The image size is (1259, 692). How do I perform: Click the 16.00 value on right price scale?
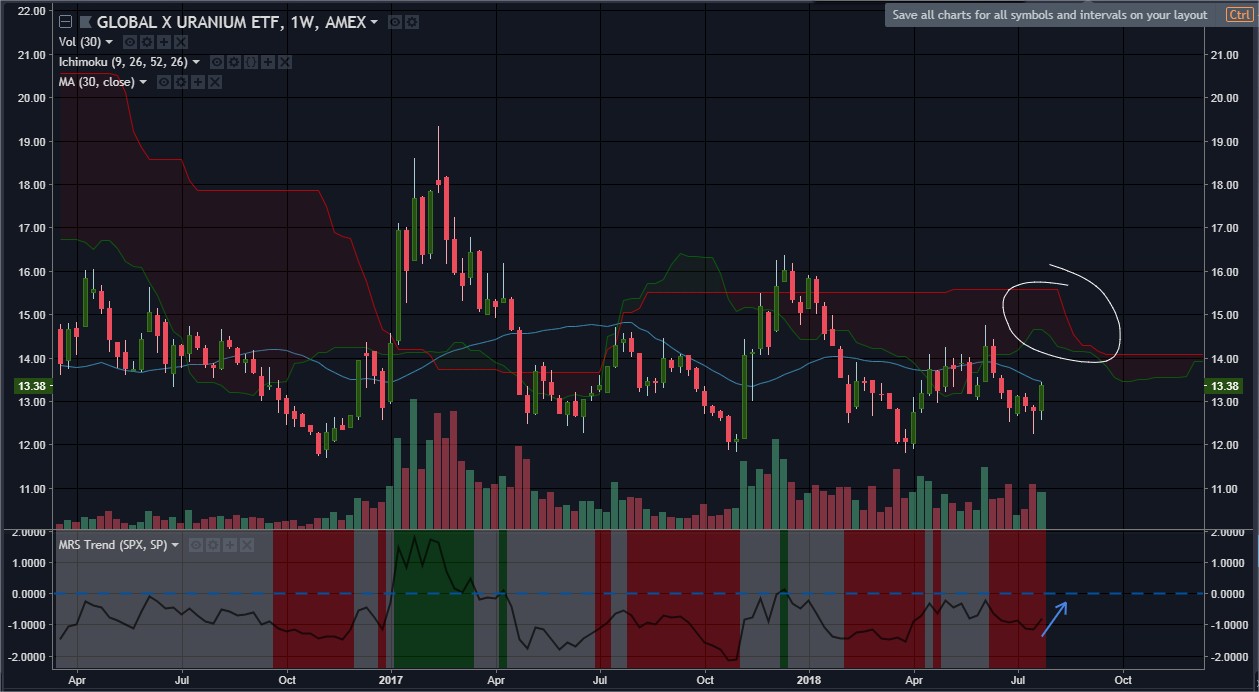point(1225,272)
